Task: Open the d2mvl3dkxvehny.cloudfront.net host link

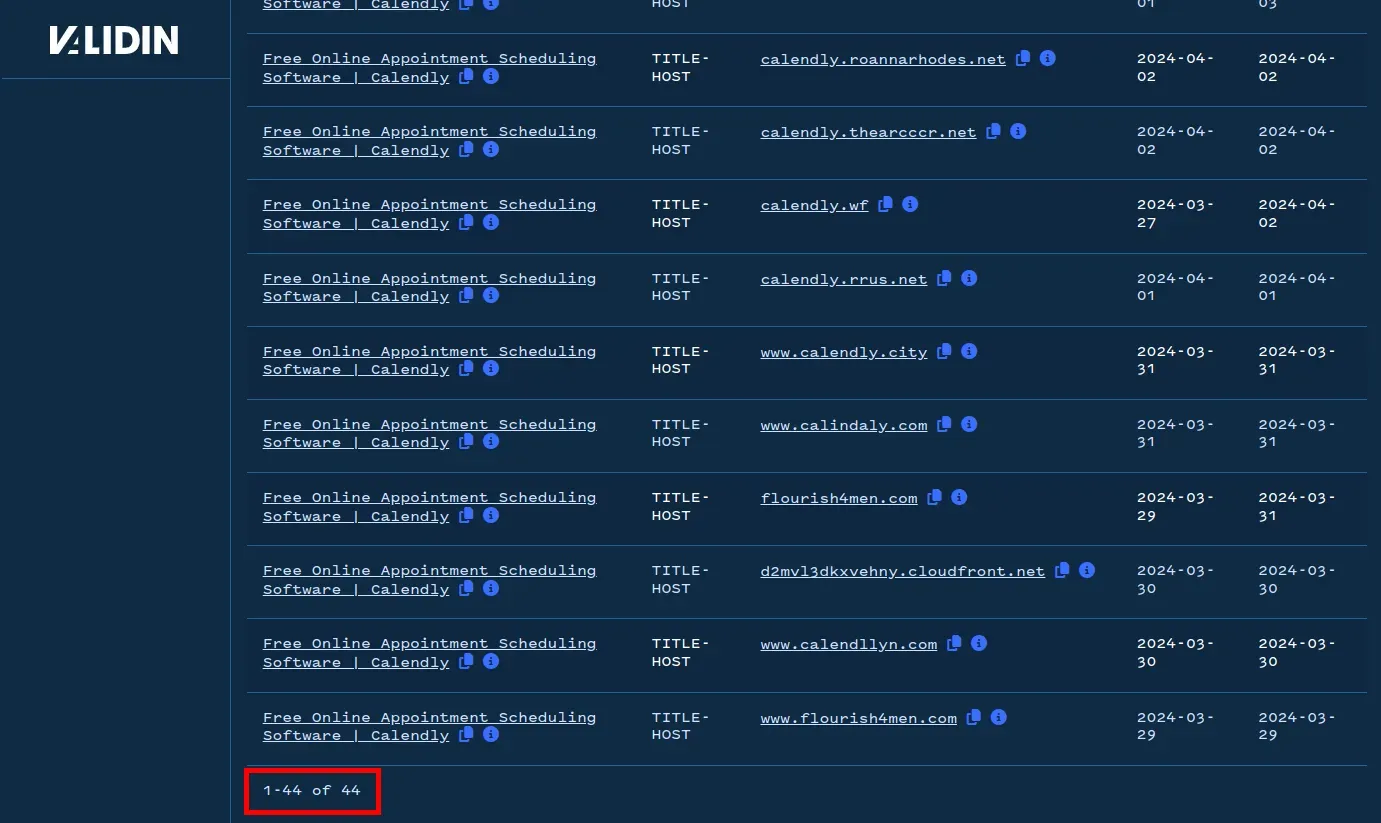Action: [x=903, y=571]
